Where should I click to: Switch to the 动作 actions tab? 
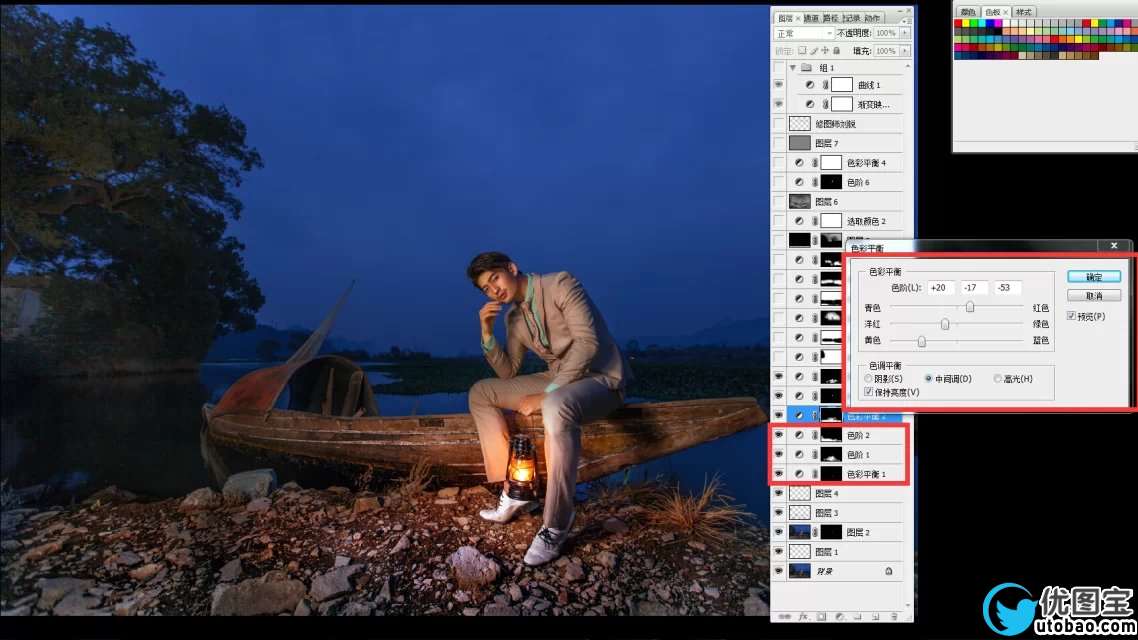point(872,18)
